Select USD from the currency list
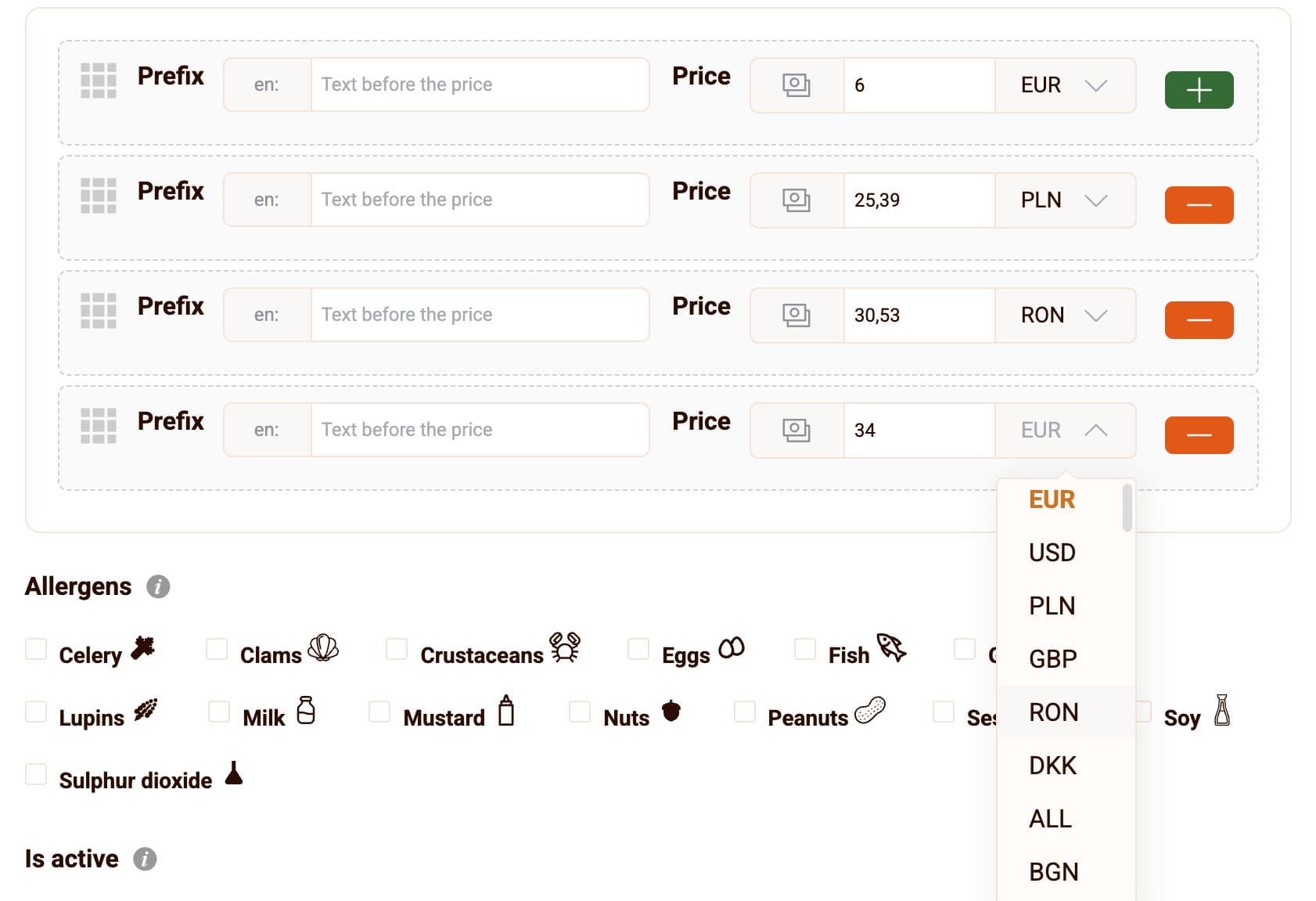Image resolution: width=1316 pixels, height=901 pixels. [1052, 553]
